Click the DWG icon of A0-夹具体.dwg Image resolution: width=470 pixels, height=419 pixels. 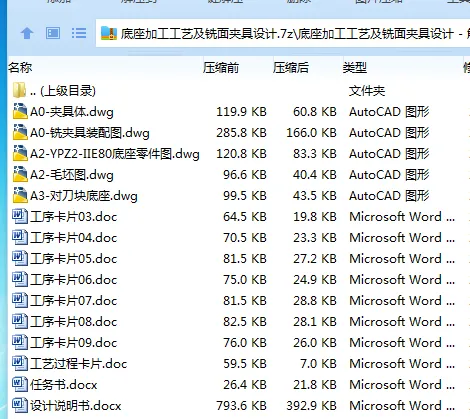coord(20,111)
